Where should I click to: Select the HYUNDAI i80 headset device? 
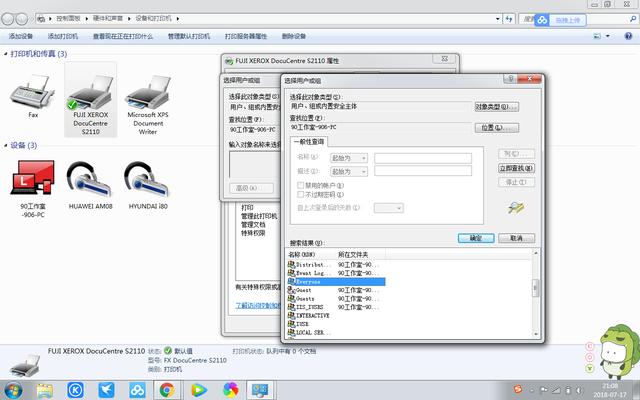(148, 185)
